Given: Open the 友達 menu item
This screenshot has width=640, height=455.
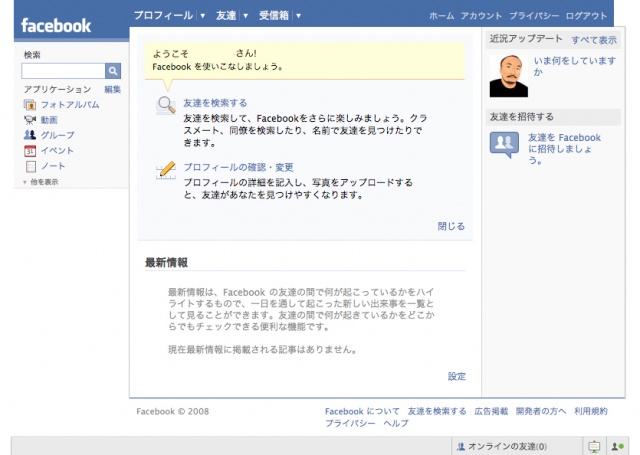Looking at the screenshot, I should [x=226, y=16].
